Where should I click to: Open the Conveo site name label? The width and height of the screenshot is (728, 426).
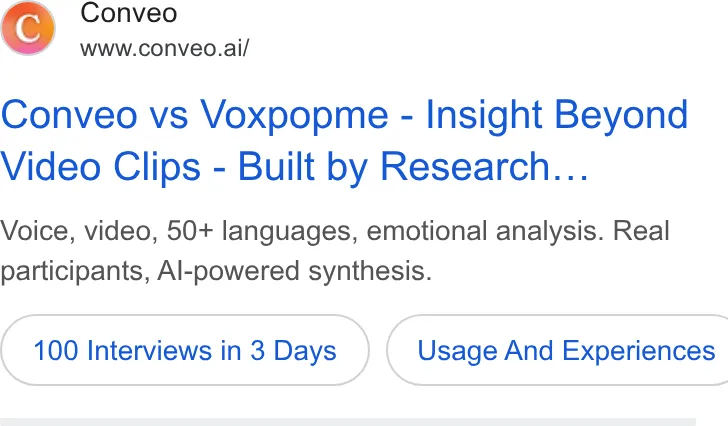129,13
